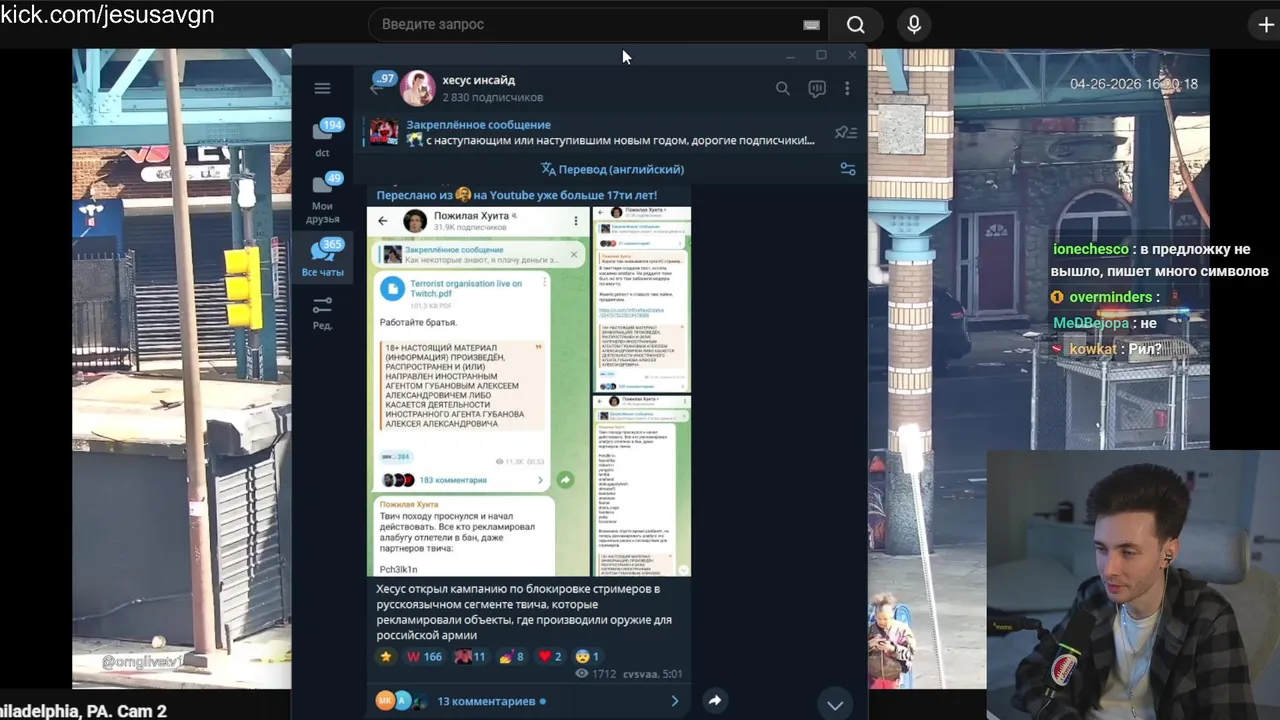1280x720 pixels.
Task: Select the Мои друзья chat folder
Action: [x=322, y=198]
